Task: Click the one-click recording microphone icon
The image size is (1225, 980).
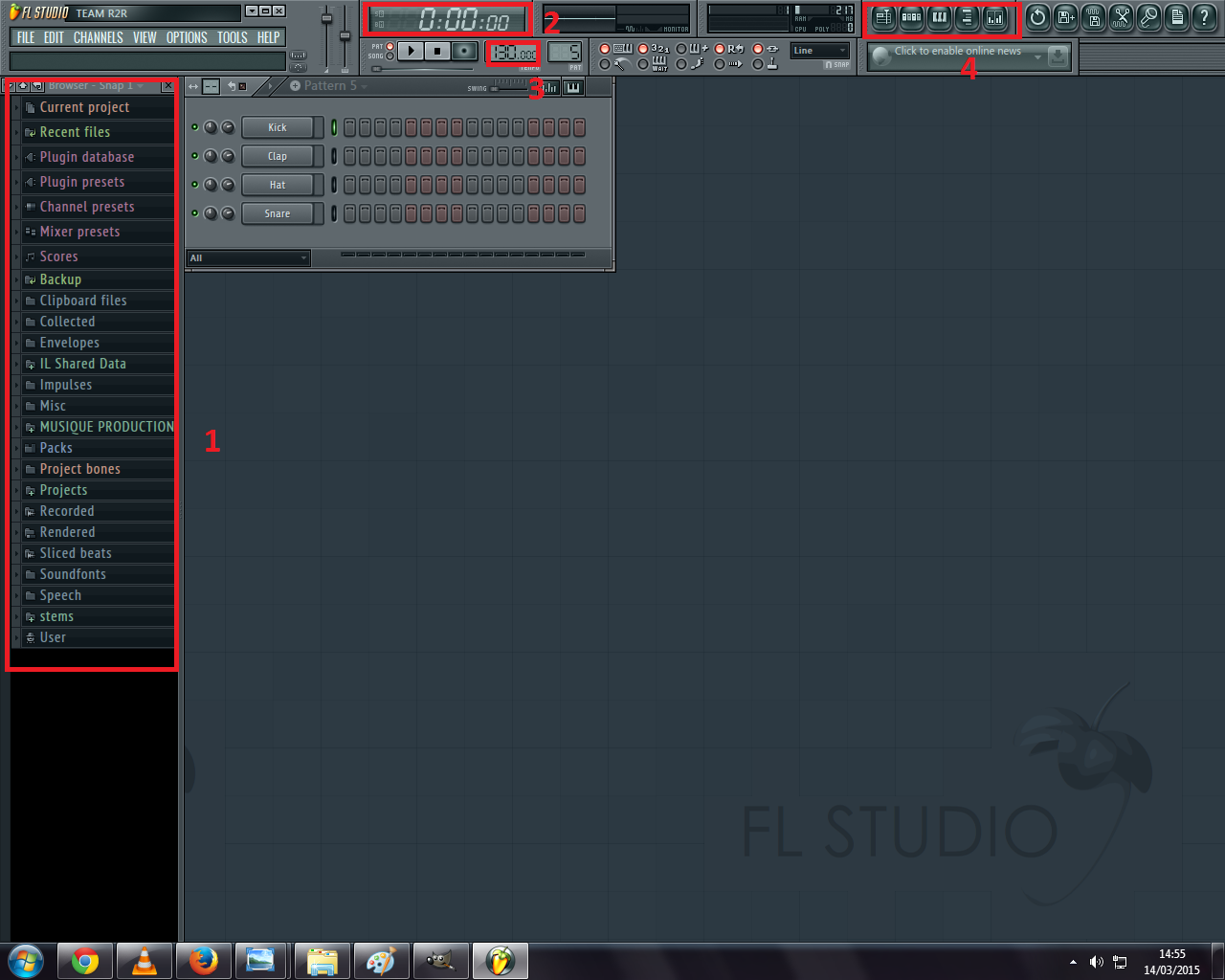Action: (x=1149, y=17)
